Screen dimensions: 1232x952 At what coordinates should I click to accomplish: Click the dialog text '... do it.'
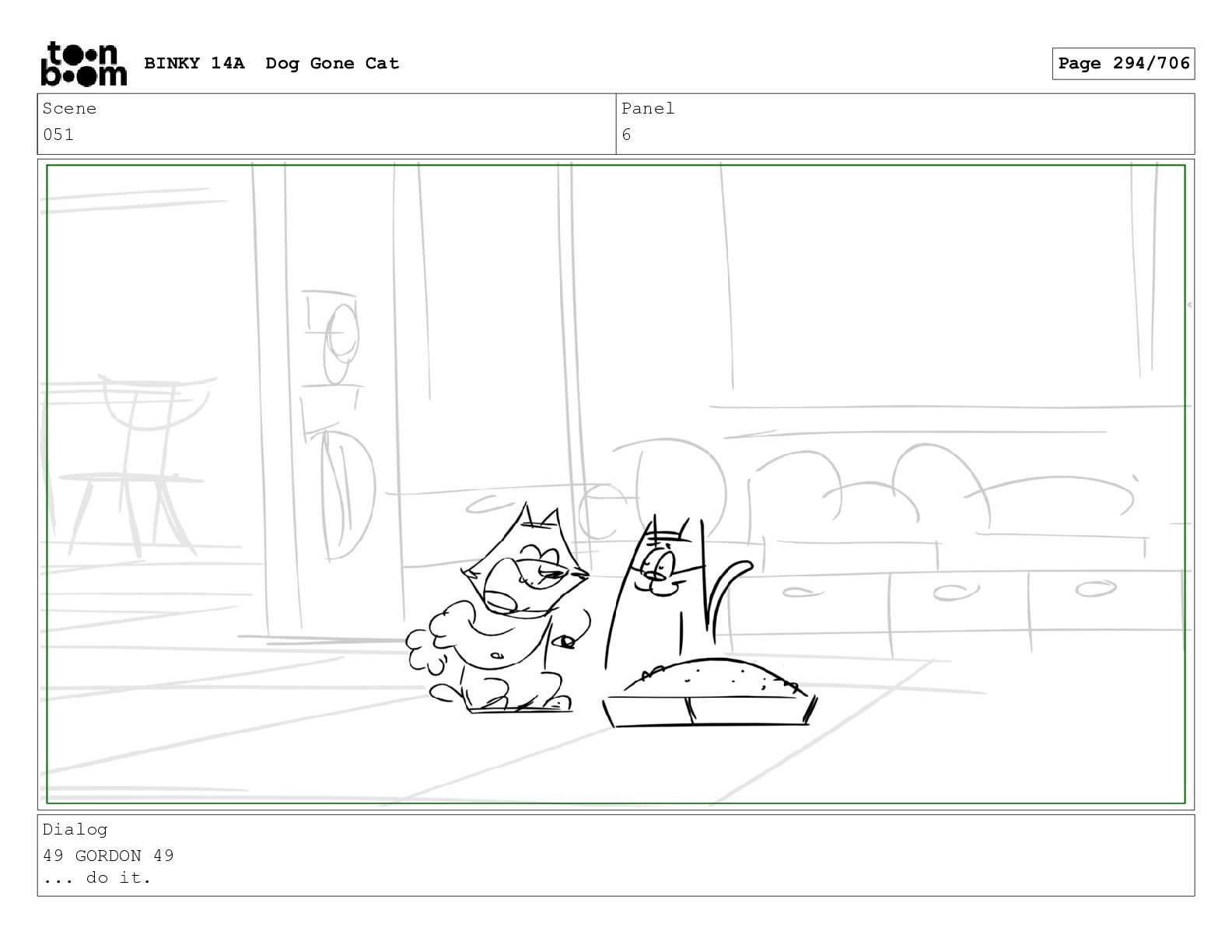[x=97, y=878]
